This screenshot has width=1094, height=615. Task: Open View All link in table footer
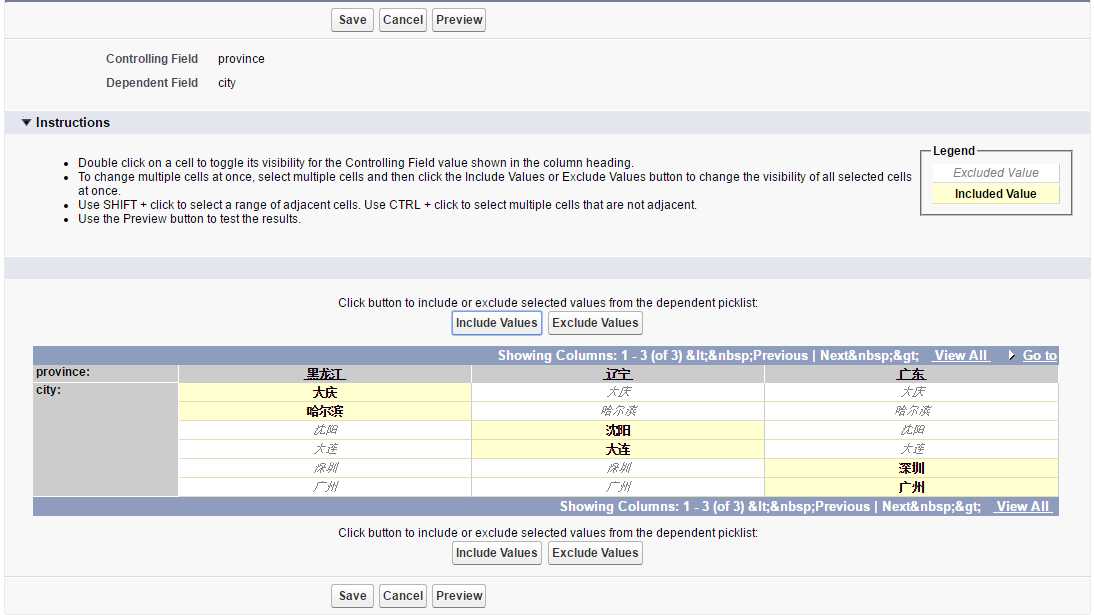coord(1023,506)
